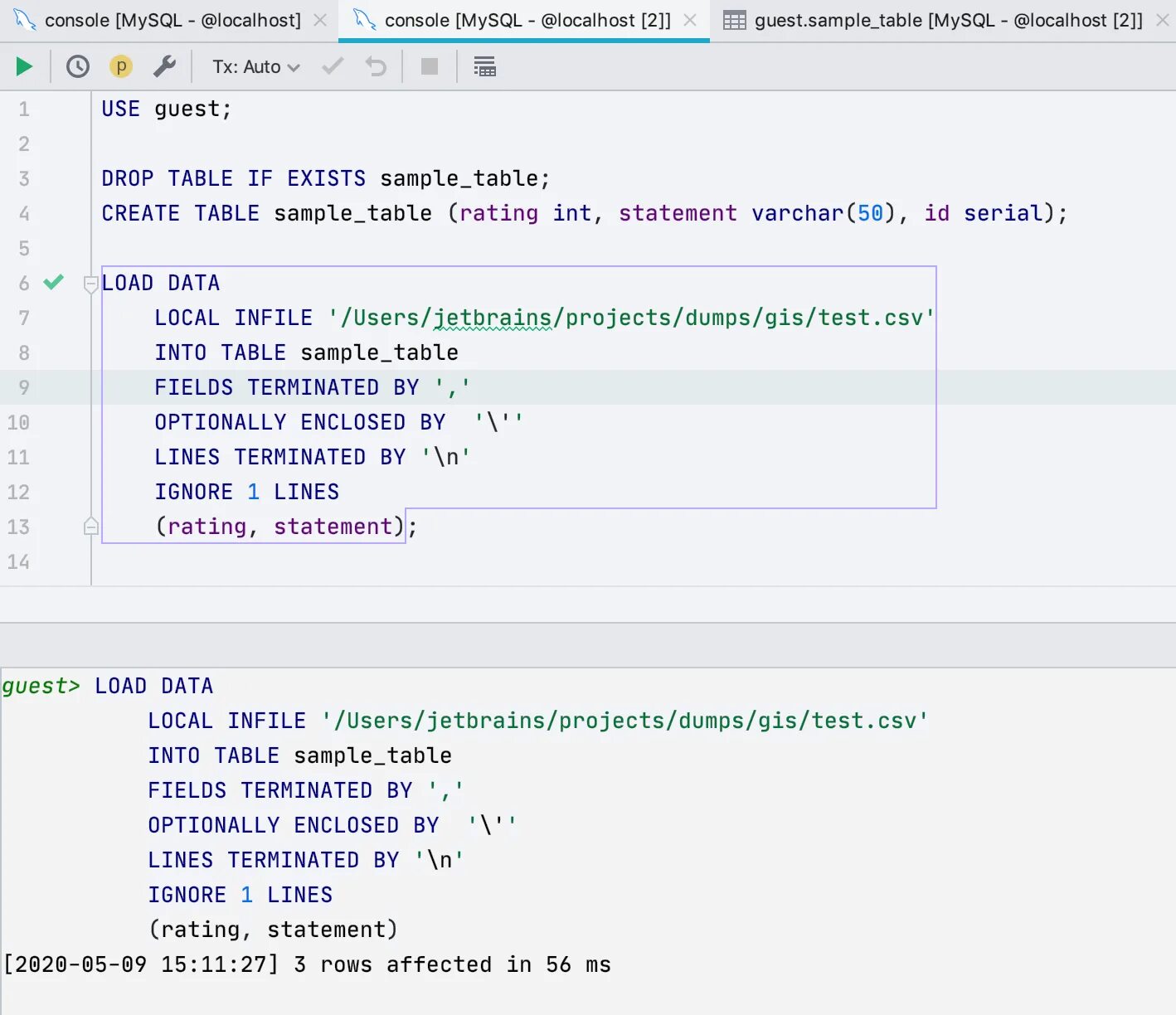The width and height of the screenshot is (1176, 1015).
Task: Click the table grid icon on guest.sample_table tab
Action: click(735, 20)
